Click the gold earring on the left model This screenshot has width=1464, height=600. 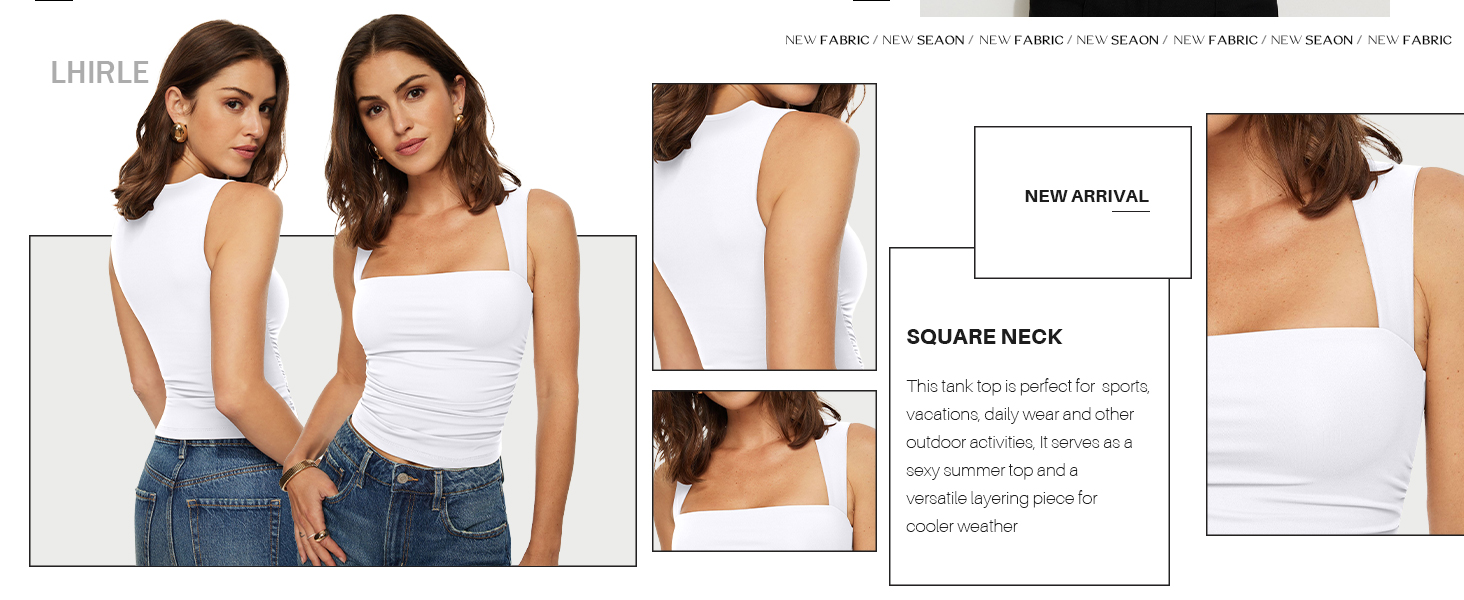tap(180, 132)
